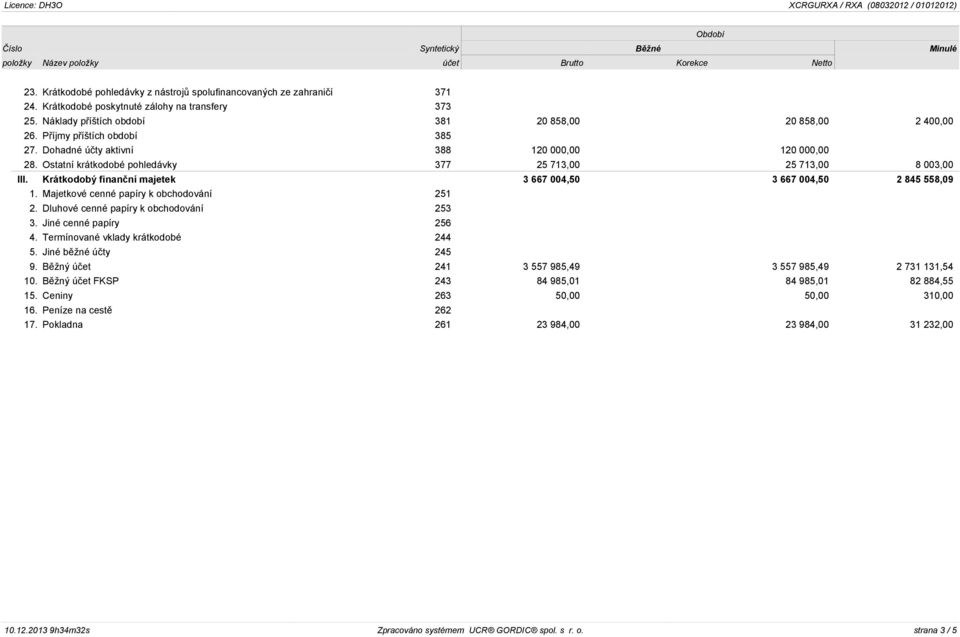This screenshot has width=960, height=637.
Task: Click Brutto value 3 557 985,49
Action: tap(552, 266)
